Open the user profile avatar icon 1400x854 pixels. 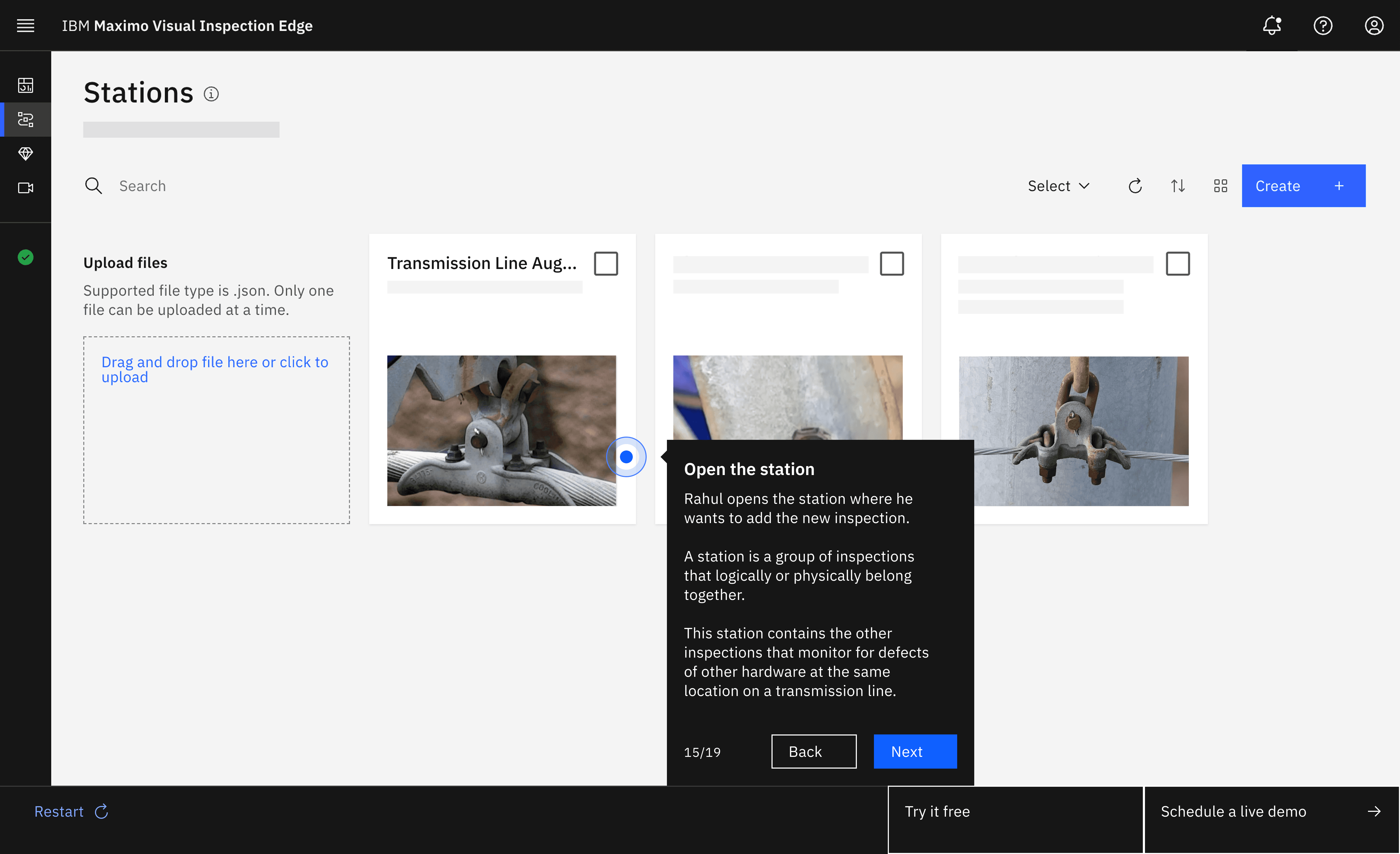[1374, 26]
